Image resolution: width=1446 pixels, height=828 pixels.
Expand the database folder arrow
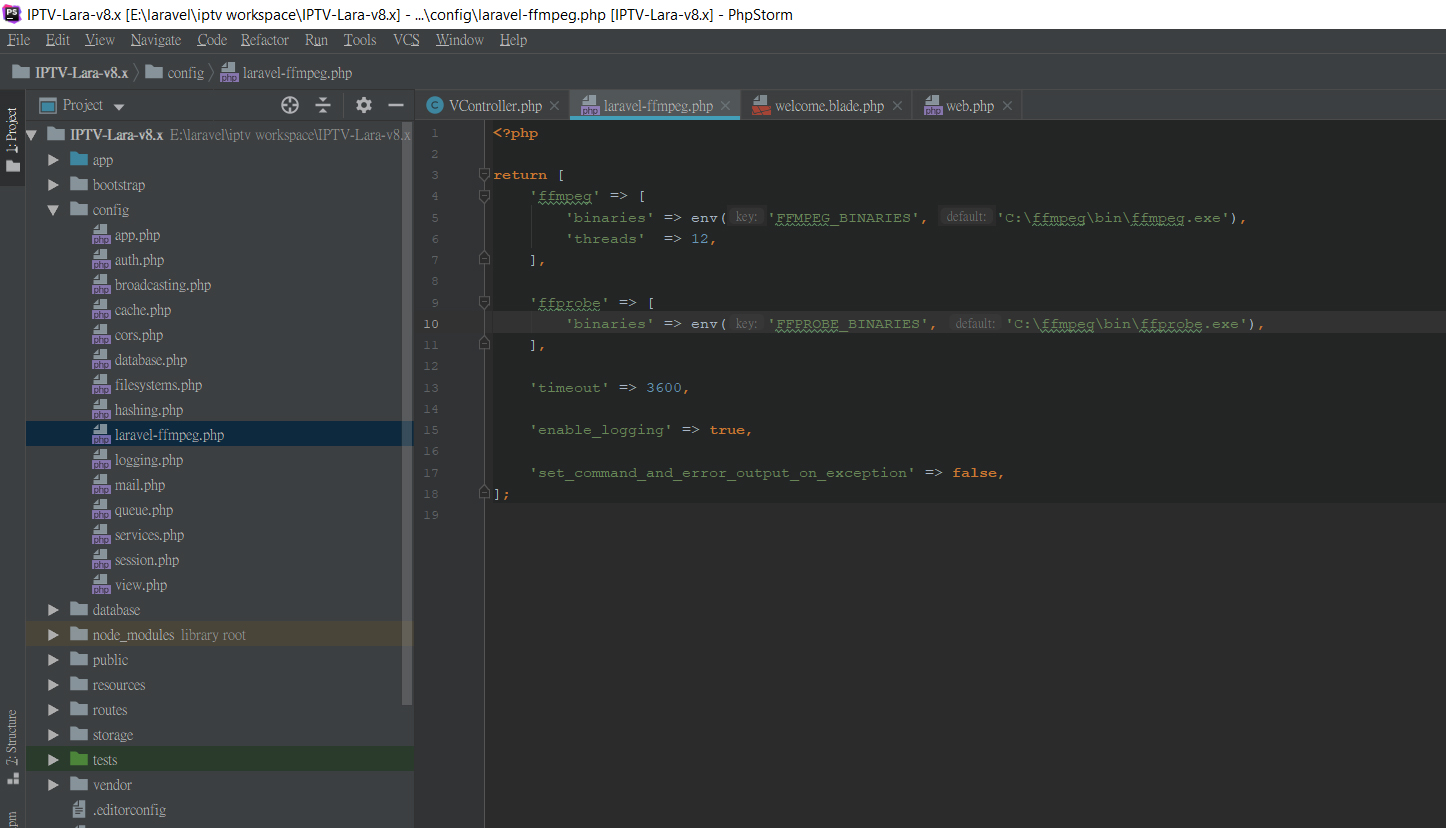tap(54, 610)
